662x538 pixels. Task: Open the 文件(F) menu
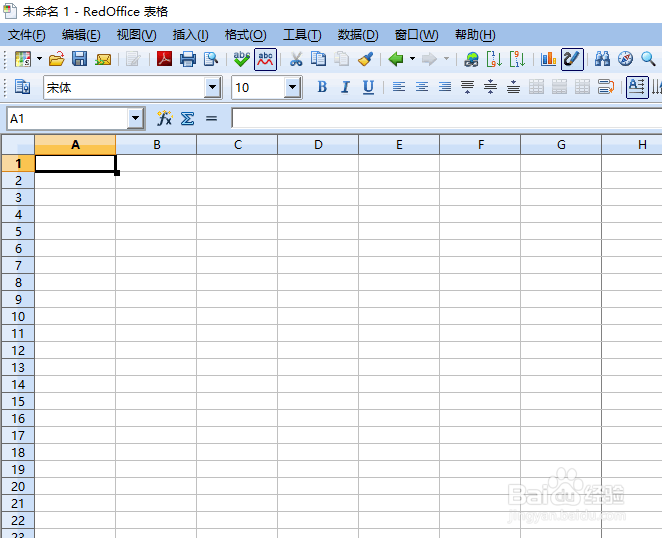pyautogui.click(x=26, y=35)
